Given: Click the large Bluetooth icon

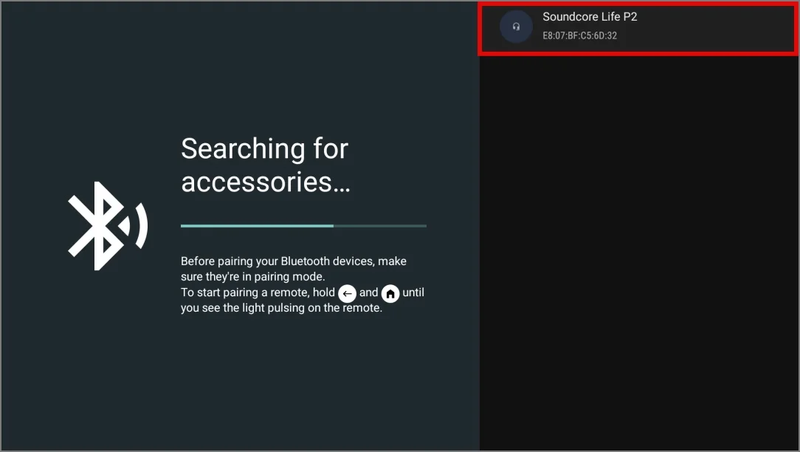Looking at the screenshot, I should (108, 226).
